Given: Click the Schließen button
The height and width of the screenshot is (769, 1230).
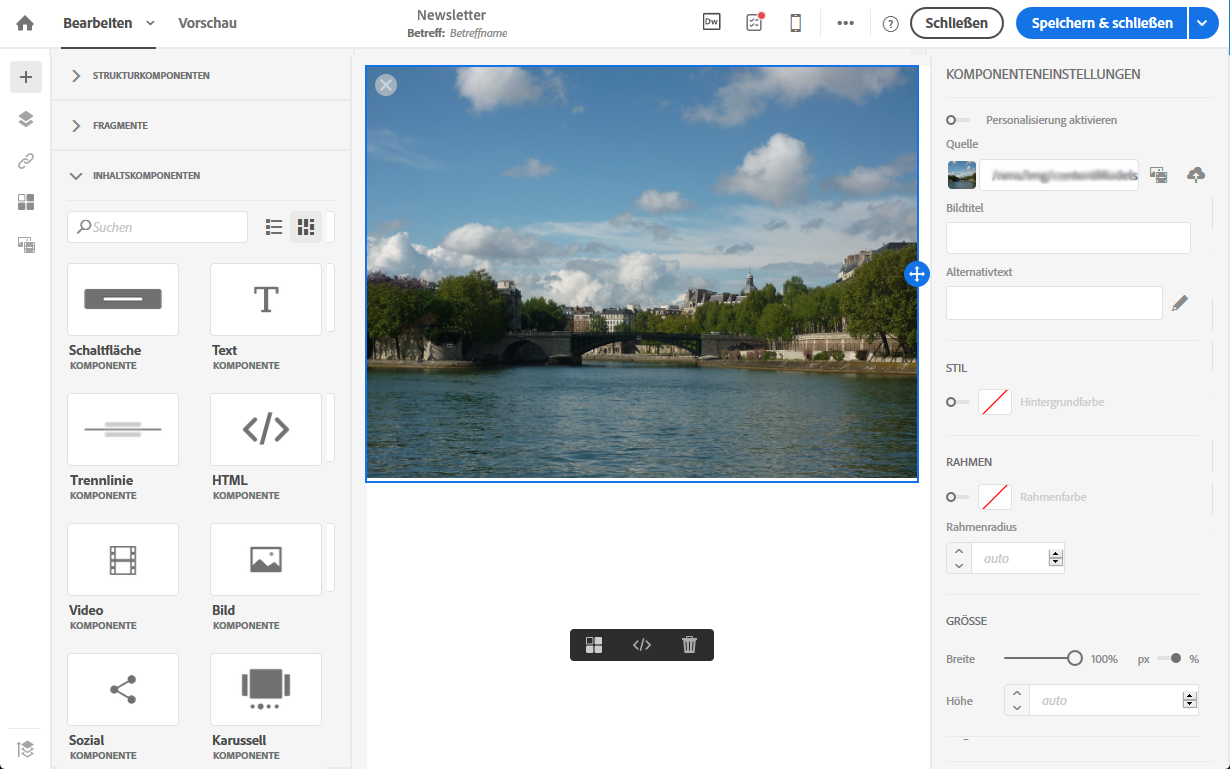Looking at the screenshot, I should (956, 23).
